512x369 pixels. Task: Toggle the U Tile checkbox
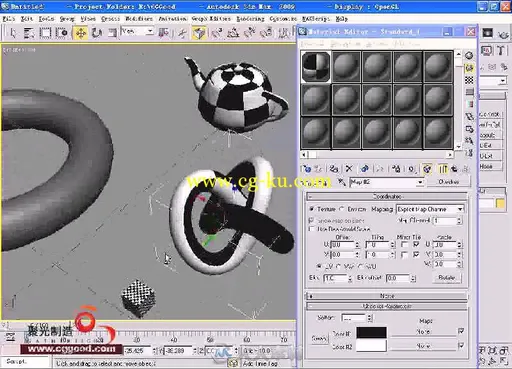point(416,245)
